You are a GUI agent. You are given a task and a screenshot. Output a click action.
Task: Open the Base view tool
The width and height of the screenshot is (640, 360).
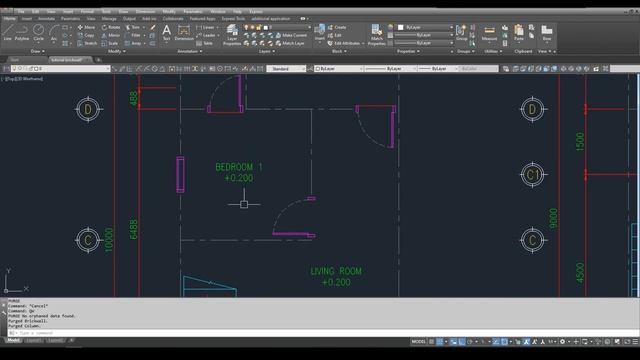(547, 33)
